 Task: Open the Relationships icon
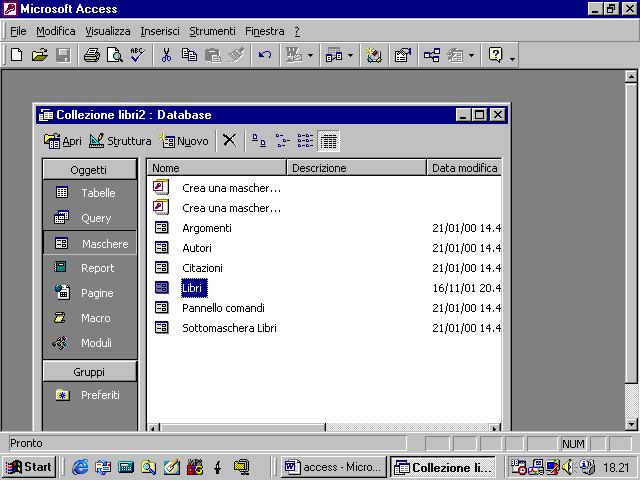(x=432, y=55)
